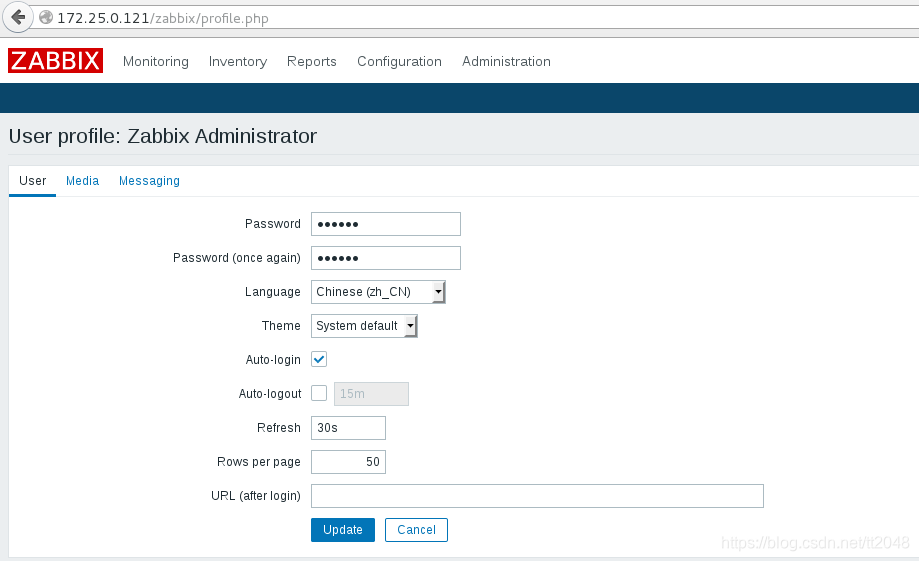
Task: Switch to the Media tab
Action: 83,181
